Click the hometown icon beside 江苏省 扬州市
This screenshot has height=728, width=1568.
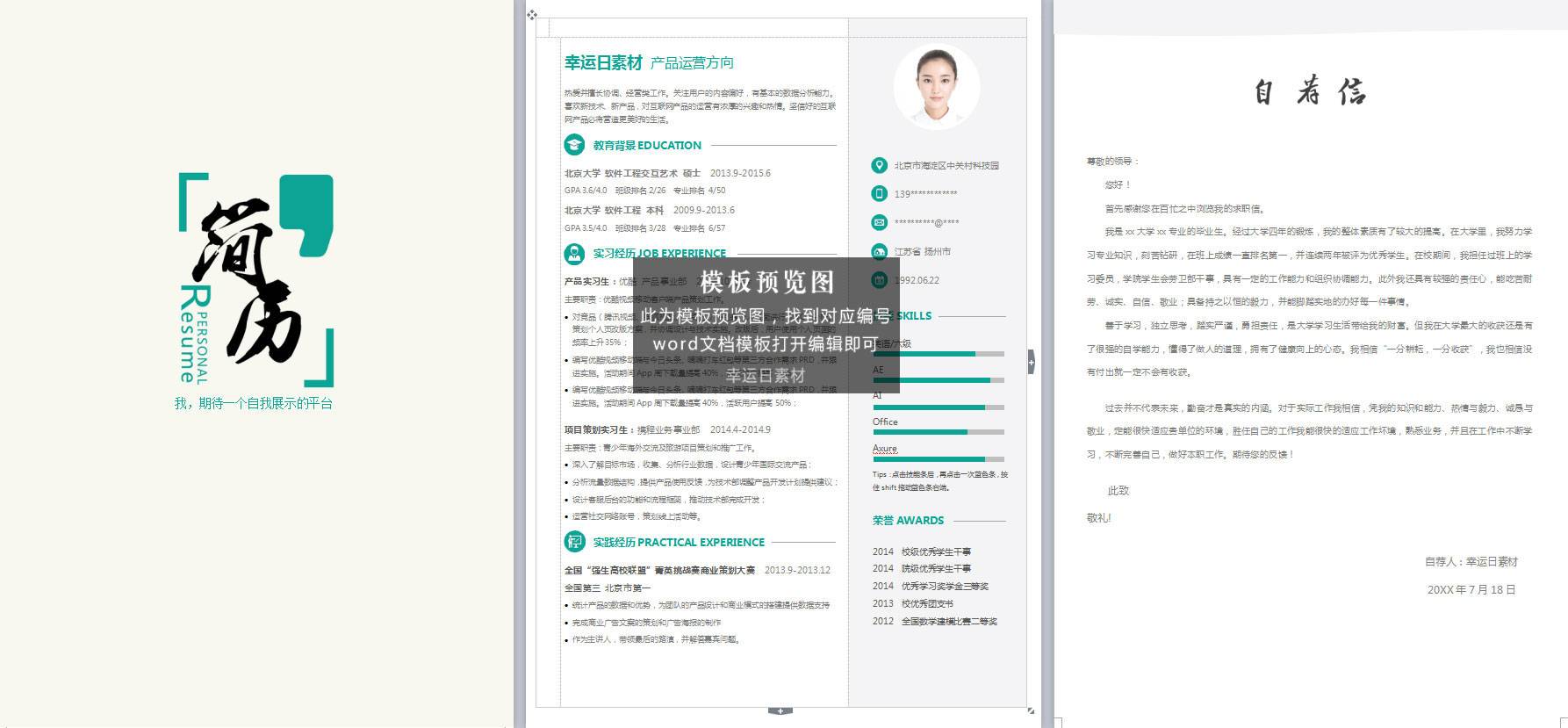[x=879, y=251]
